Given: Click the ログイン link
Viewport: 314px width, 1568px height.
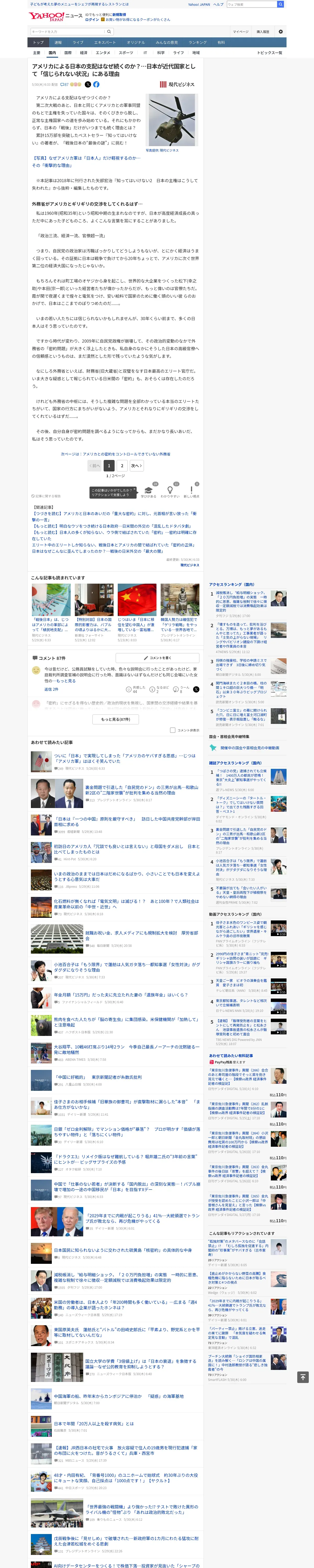Looking at the screenshot, I should click(92, 20).
